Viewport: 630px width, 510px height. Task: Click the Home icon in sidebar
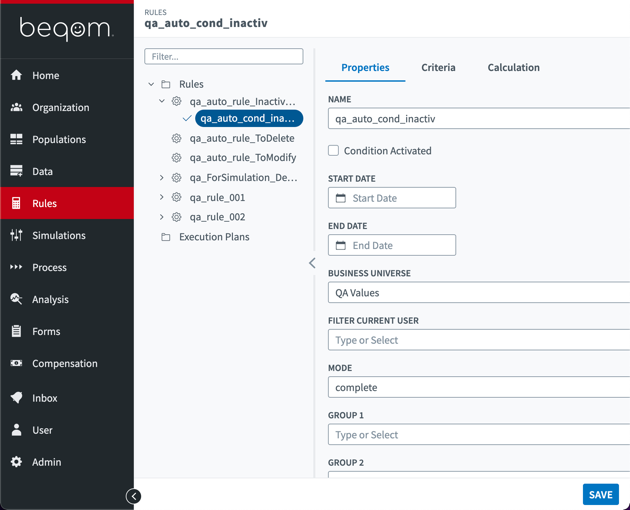[16, 75]
